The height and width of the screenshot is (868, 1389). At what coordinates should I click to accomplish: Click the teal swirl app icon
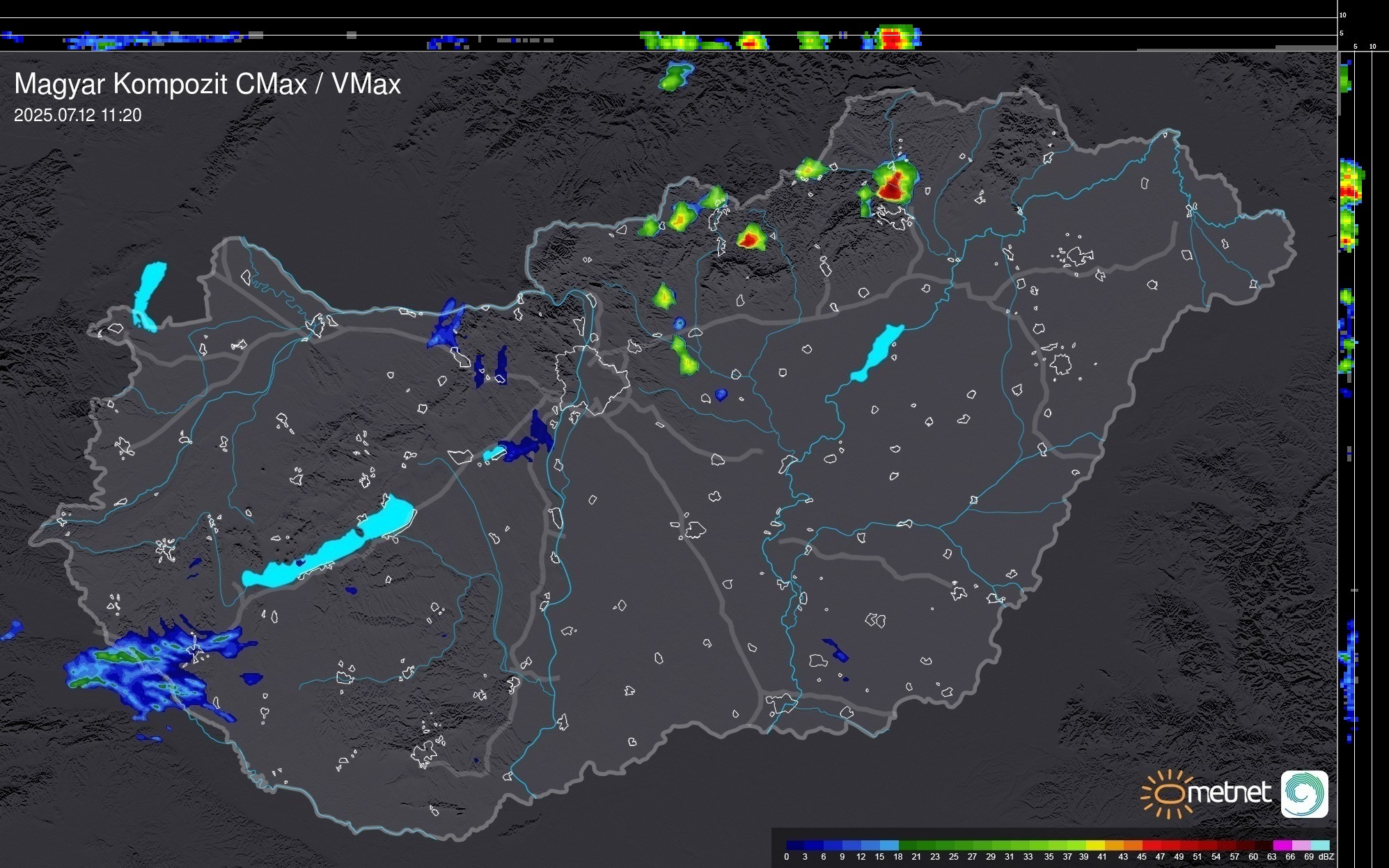tap(1304, 794)
